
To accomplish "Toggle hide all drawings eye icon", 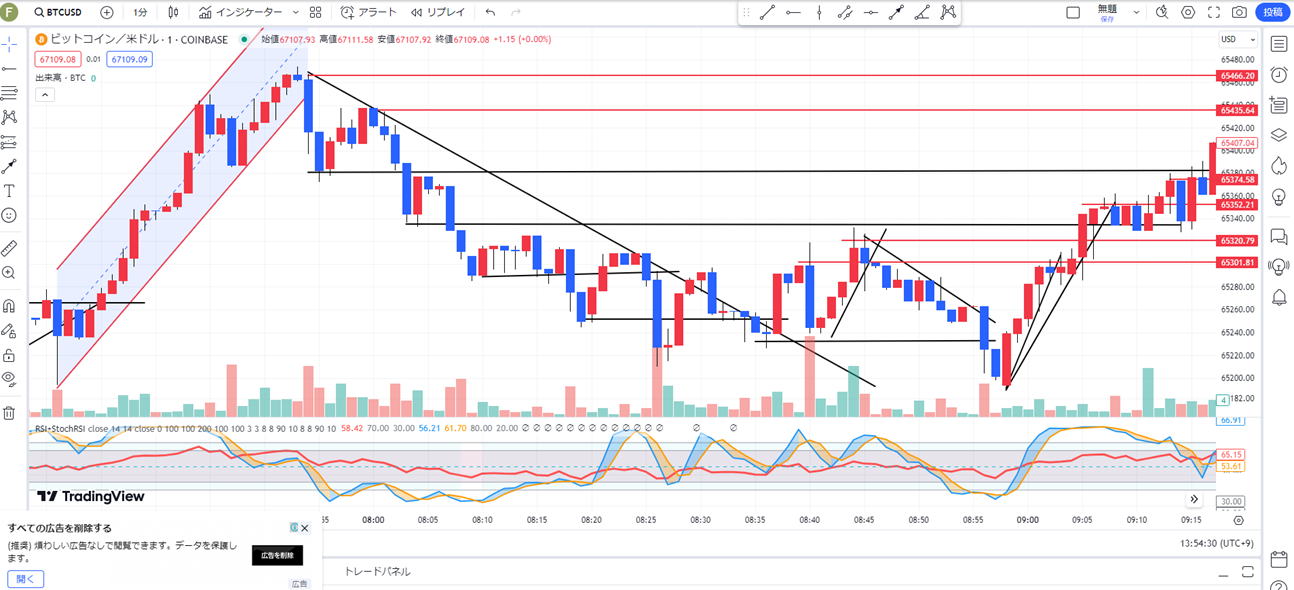I will tap(9, 378).
